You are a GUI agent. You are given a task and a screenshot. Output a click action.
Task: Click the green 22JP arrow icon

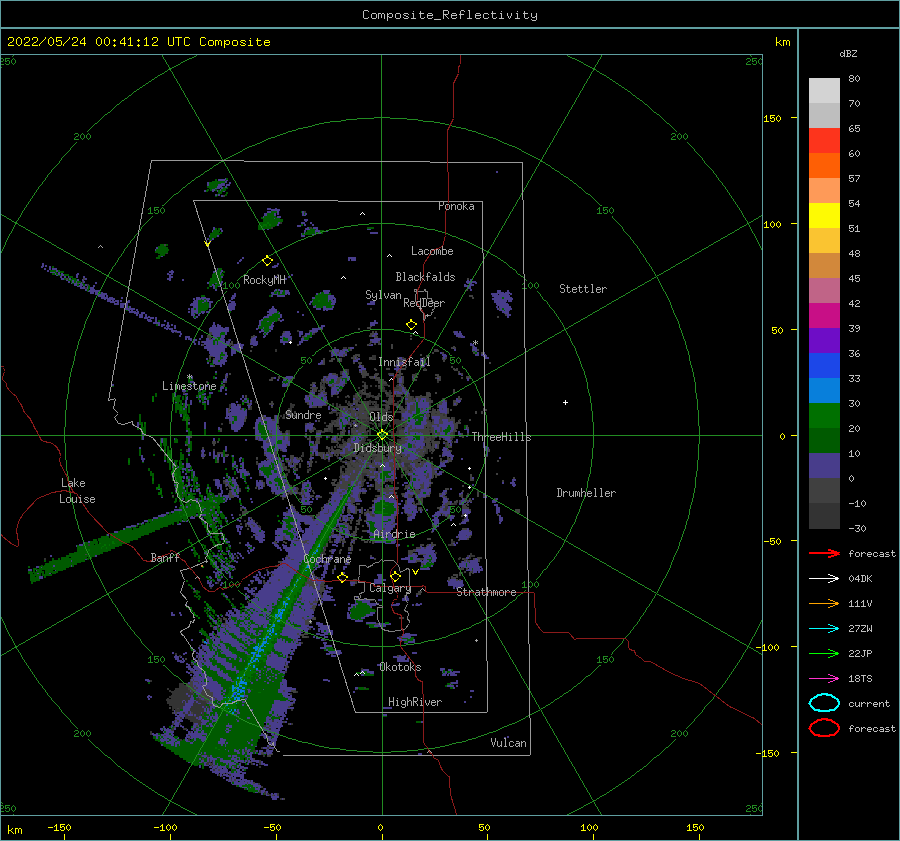pos(824,653)
